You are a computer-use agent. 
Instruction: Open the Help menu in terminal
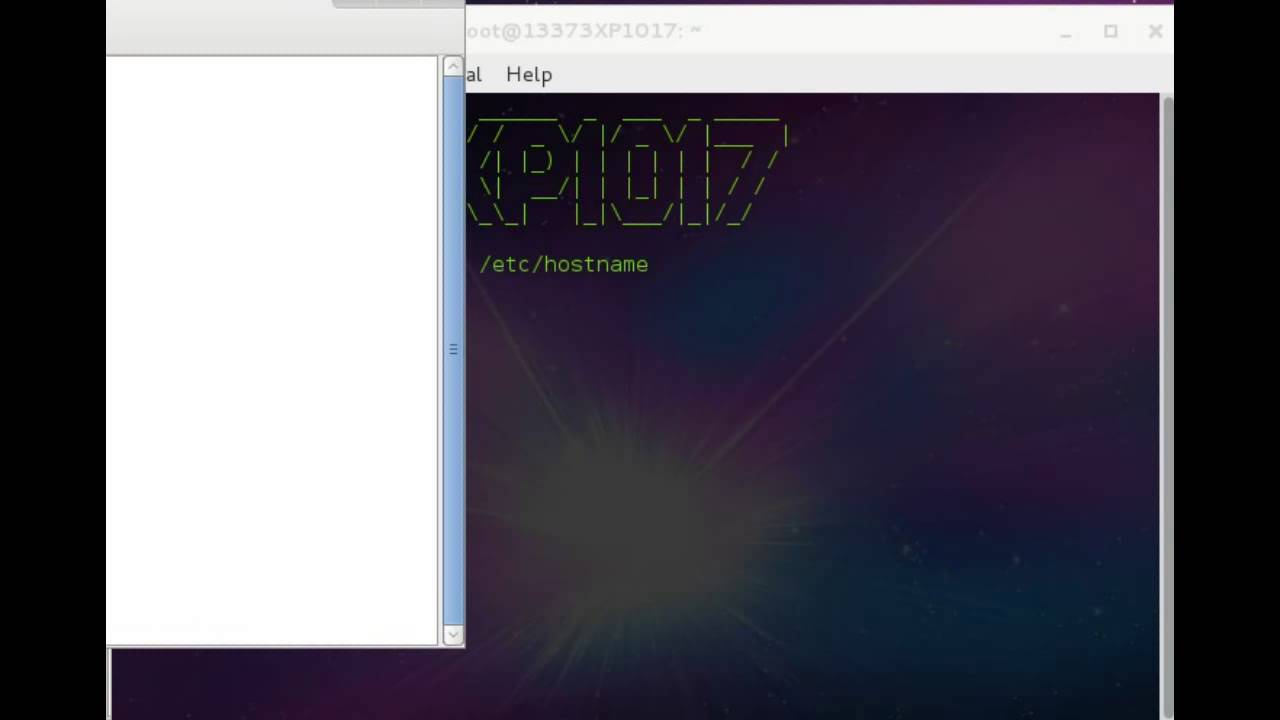[529, 74]
